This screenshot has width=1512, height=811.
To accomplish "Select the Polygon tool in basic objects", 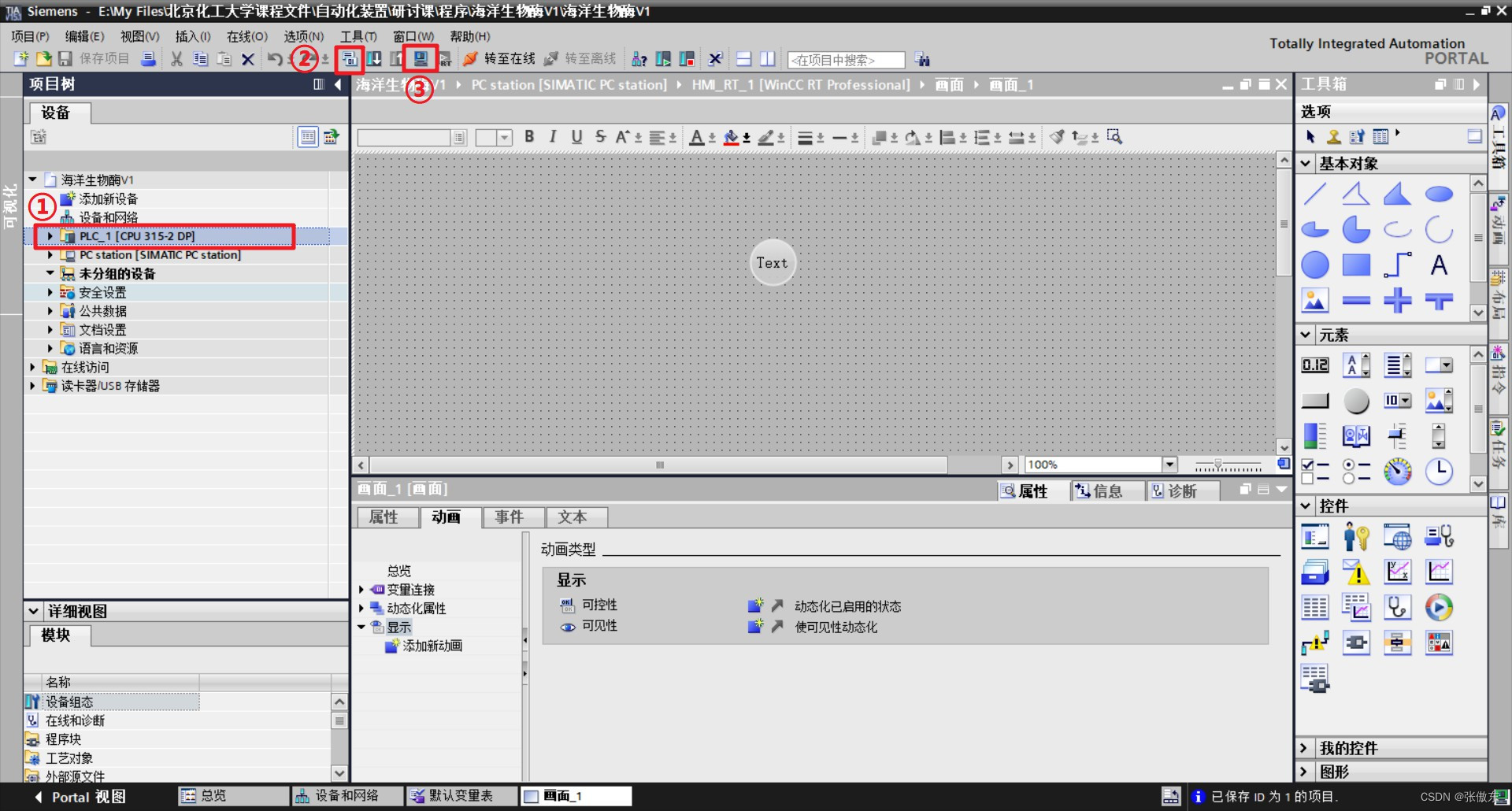I will (1398, 194).
